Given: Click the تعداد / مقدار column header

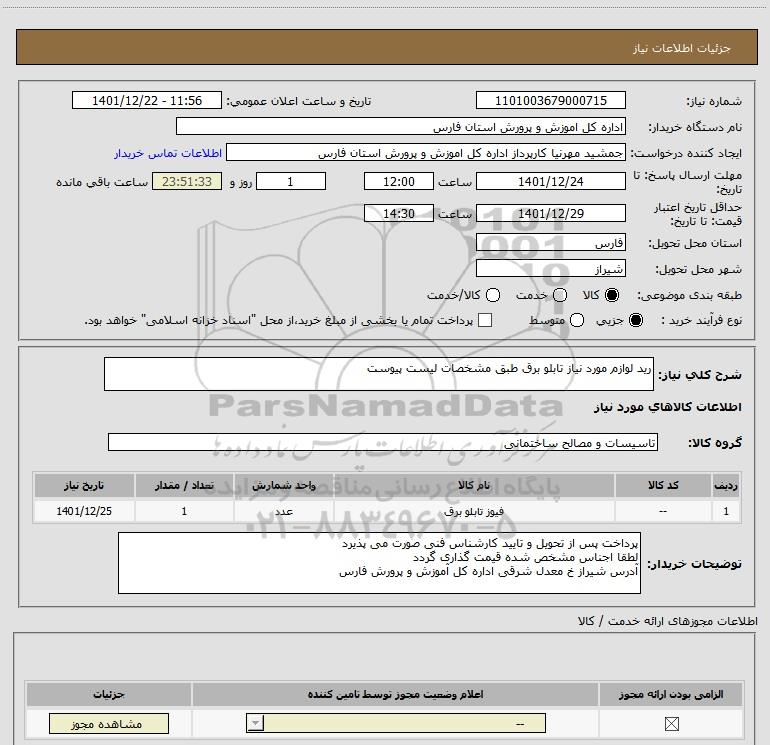Looking at the screenshot, I should click(184, 485).
